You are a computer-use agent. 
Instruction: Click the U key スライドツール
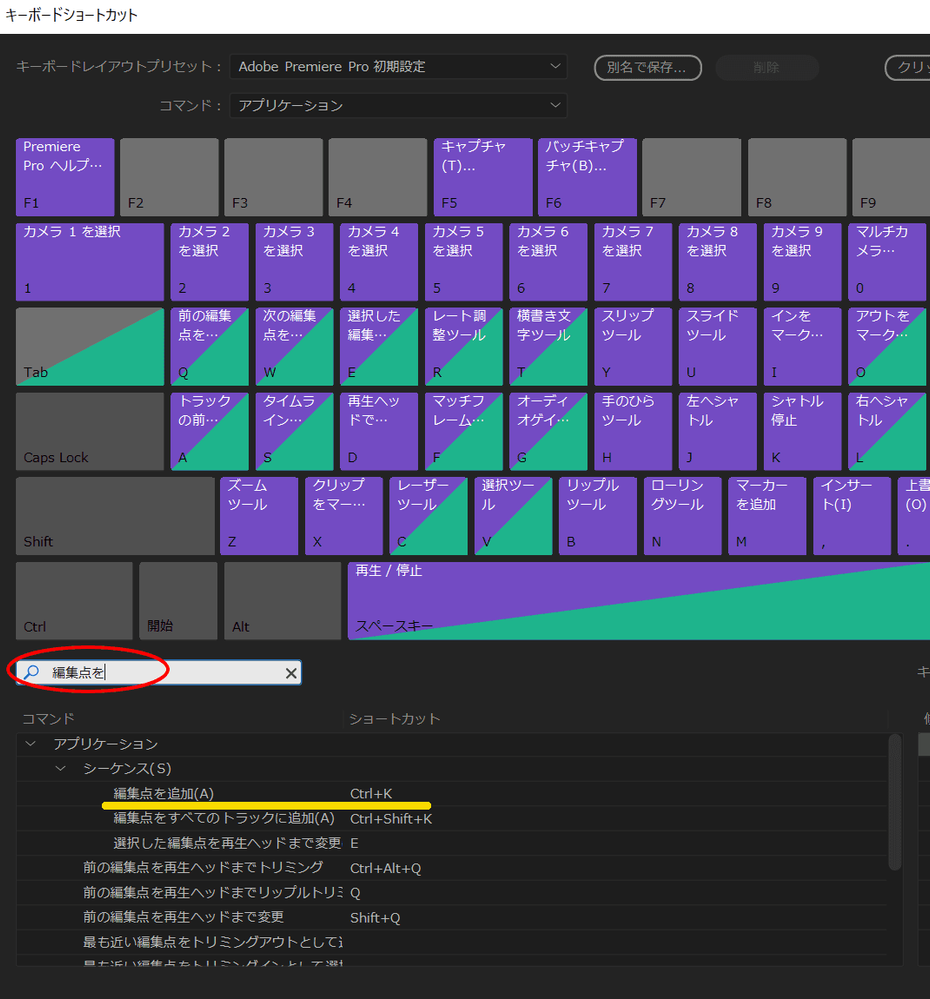tap(718, 347)
